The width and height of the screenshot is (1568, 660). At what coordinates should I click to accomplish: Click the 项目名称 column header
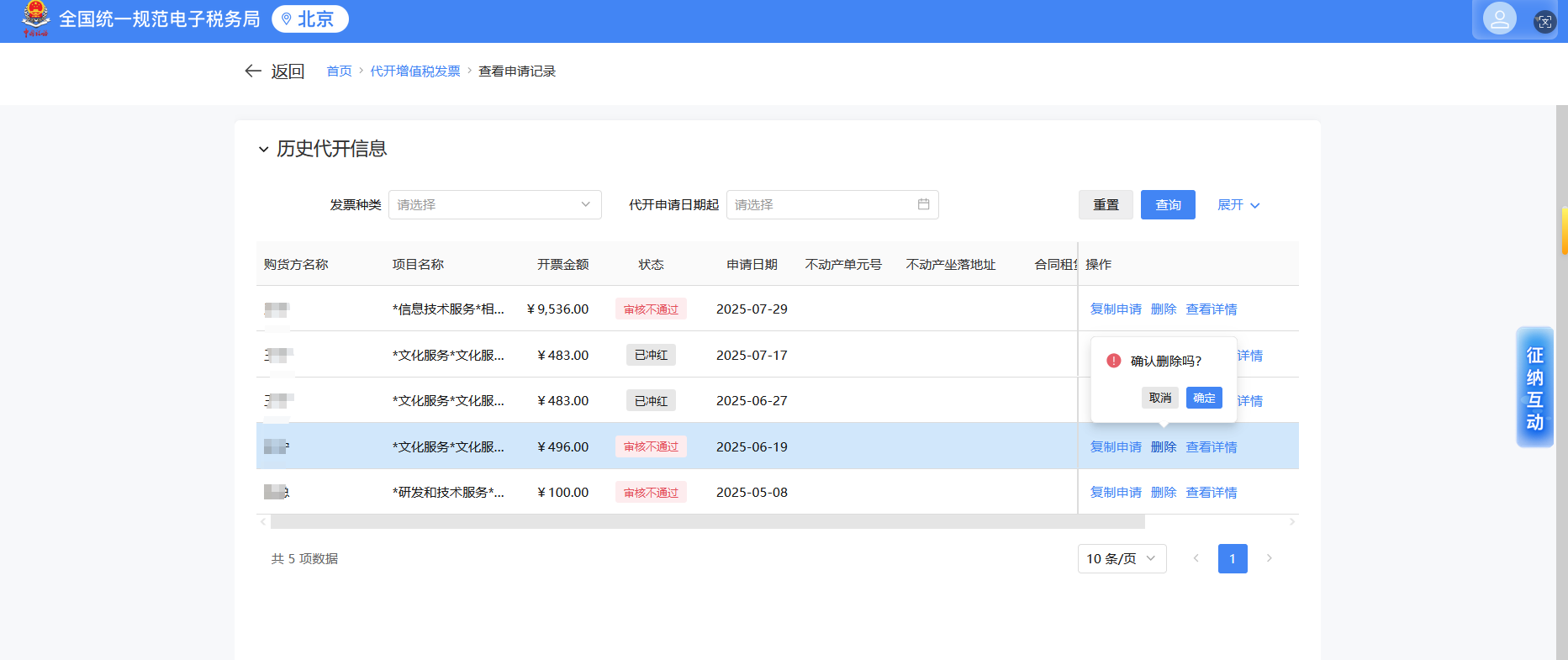pos(418,265)
